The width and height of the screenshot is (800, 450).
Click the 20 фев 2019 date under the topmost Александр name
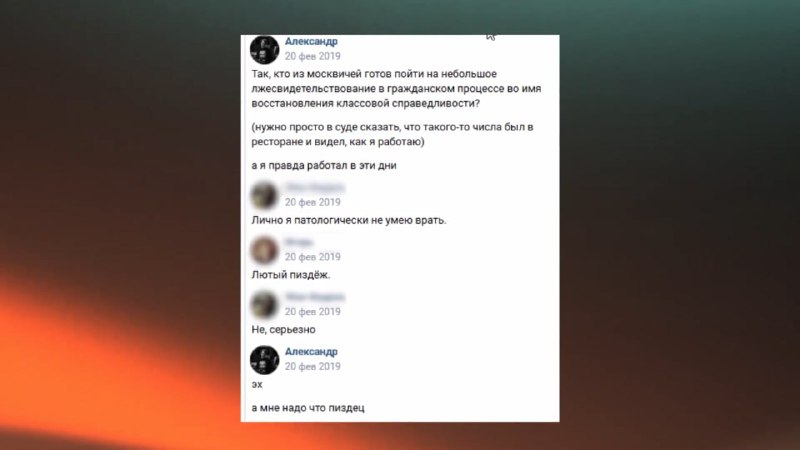pyautogui.click(x=313, y=56)
